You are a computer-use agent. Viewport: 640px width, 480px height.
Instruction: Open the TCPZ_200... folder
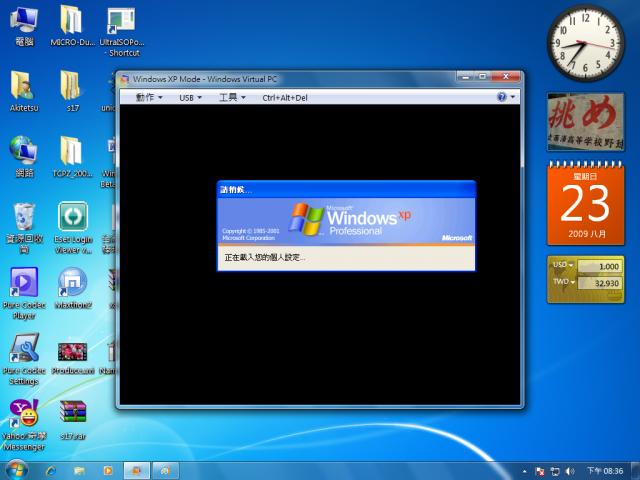tap(72, 157)
